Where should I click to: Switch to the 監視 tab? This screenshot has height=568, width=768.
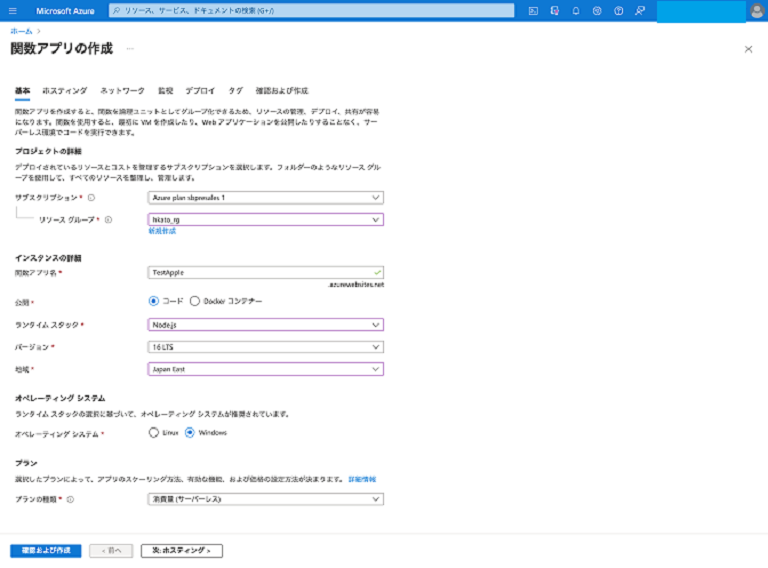pyautogui.click(x=166, y=91)
